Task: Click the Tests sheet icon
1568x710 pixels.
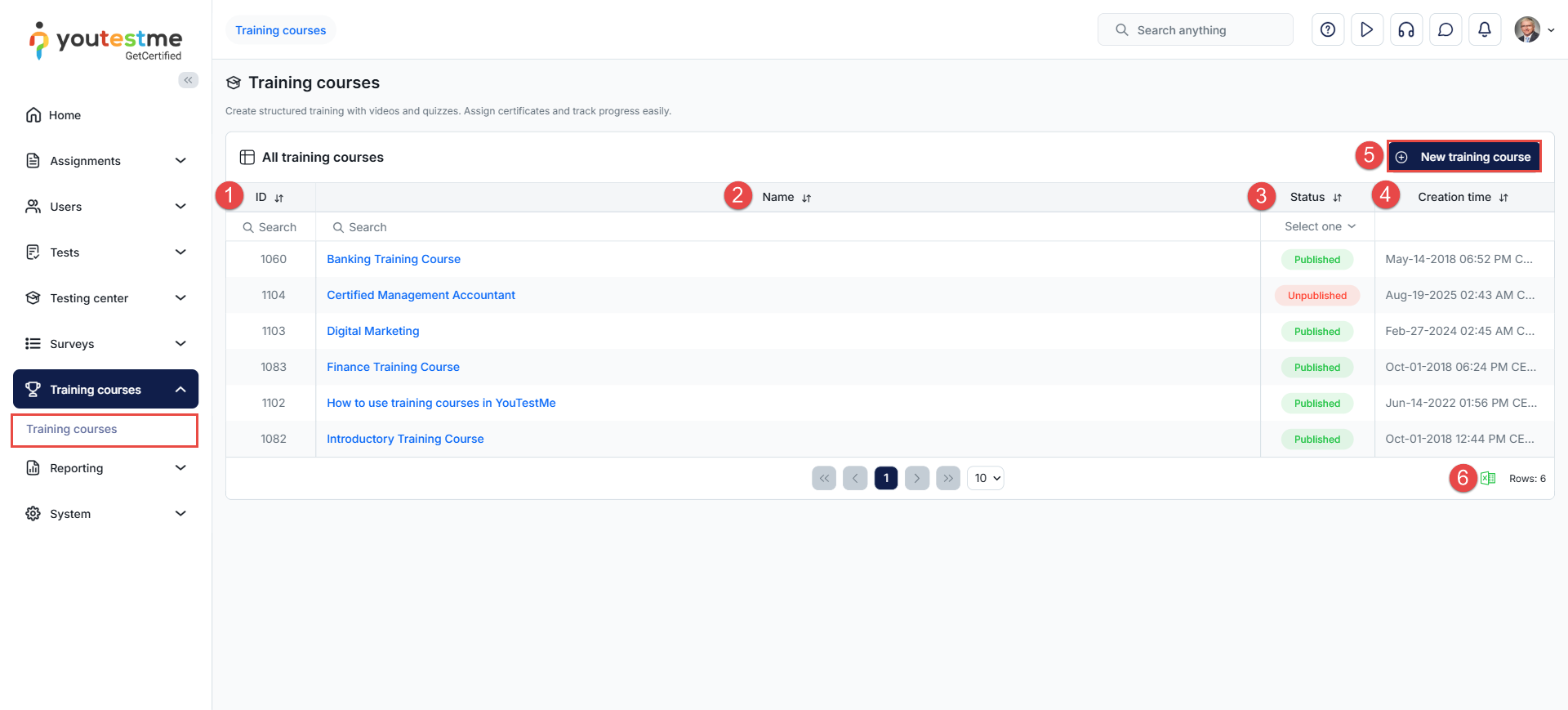Action: pos(33,252)
